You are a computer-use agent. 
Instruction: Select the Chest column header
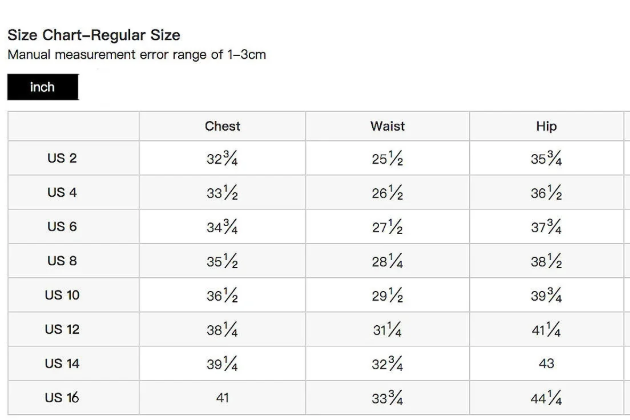[x=222, y=126]
